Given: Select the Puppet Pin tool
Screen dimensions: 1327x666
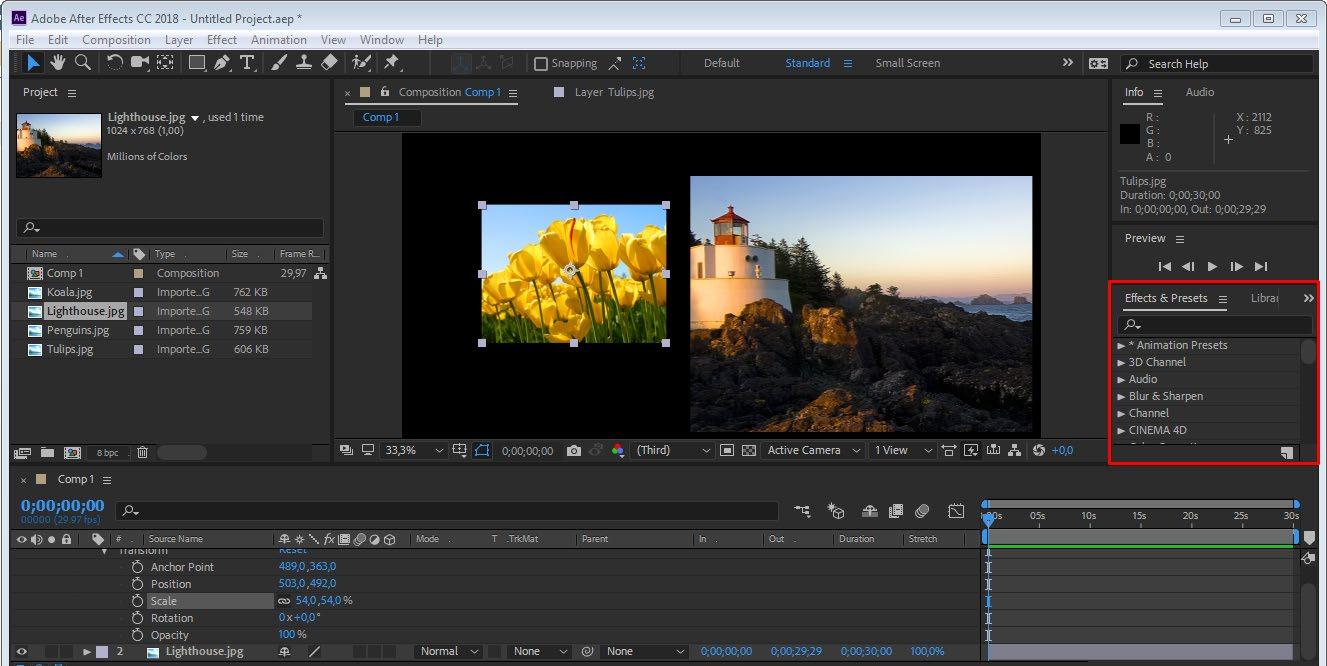Looking at the screenshot, I should point(392,63).
